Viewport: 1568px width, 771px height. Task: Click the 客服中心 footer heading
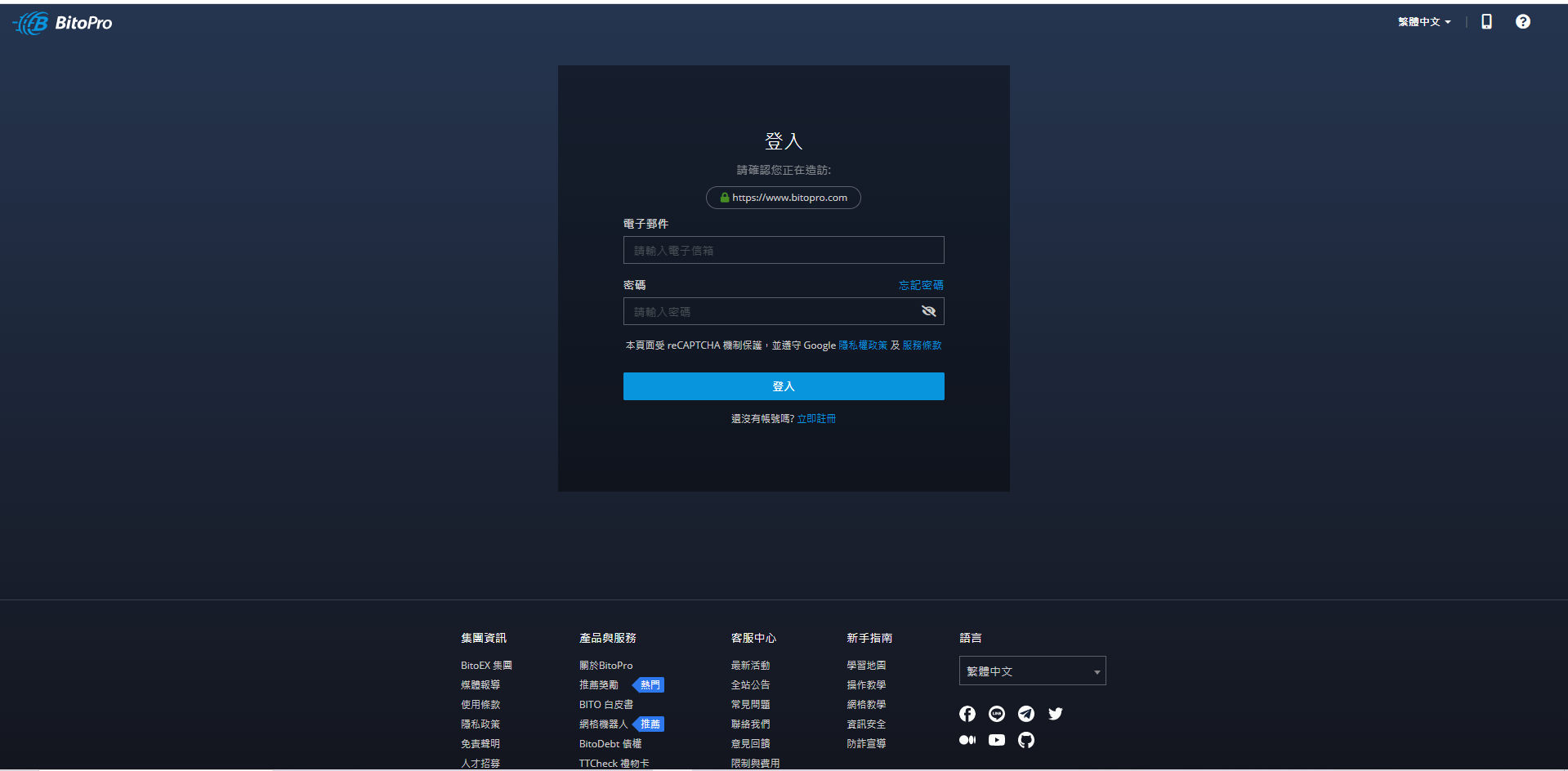754,638
